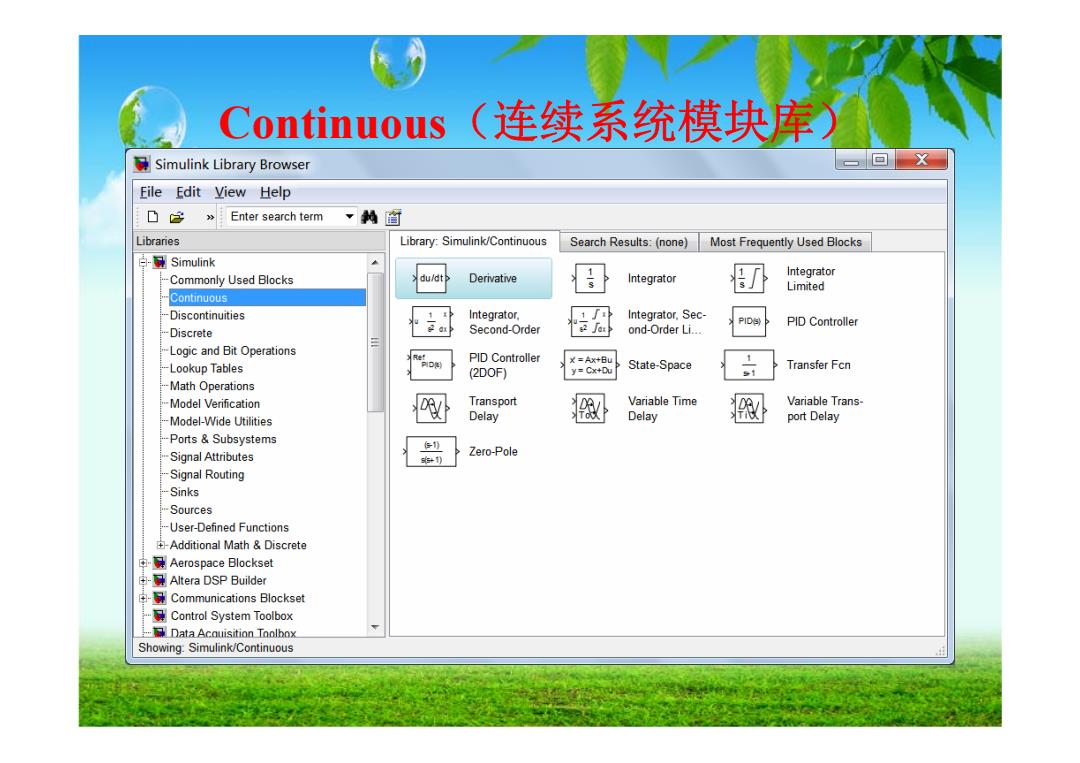Switch to the Search Results tab
This screenshot has width=1080, height=763.
pyautogui.click(x=629, y=242)
